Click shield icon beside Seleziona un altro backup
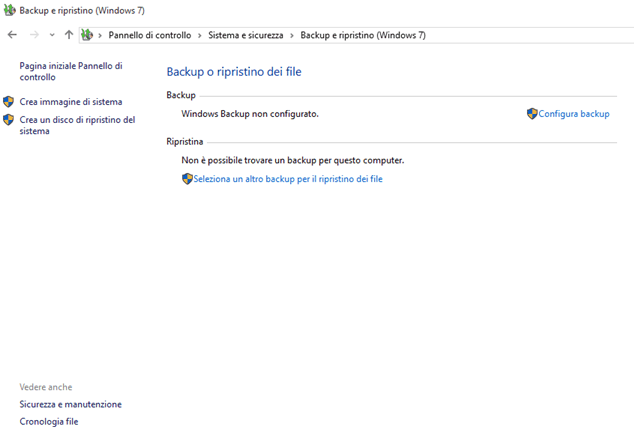This screenshot has height=441, width=634. coord(187,179)
